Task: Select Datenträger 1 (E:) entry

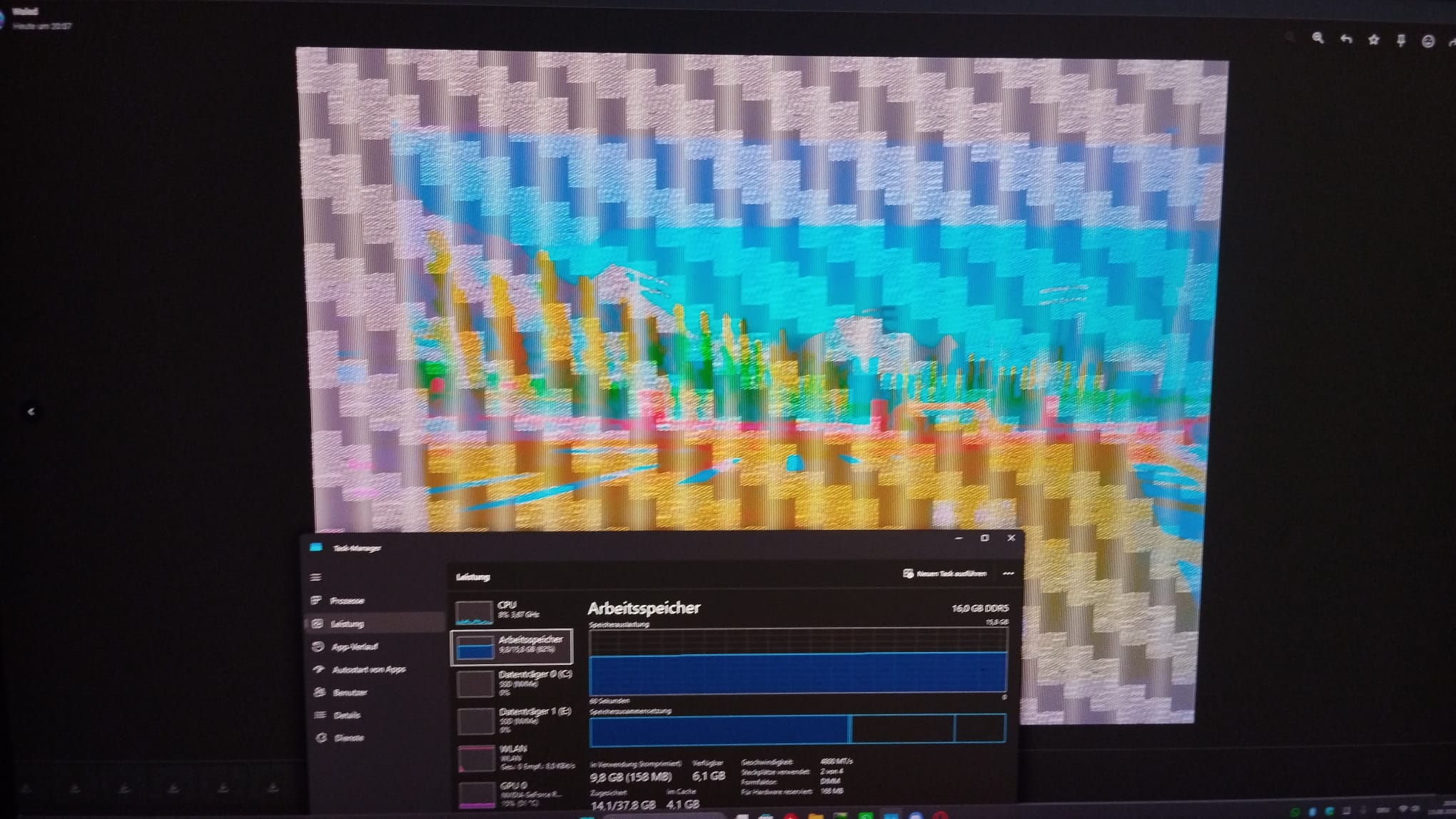Action: [515, 721]
